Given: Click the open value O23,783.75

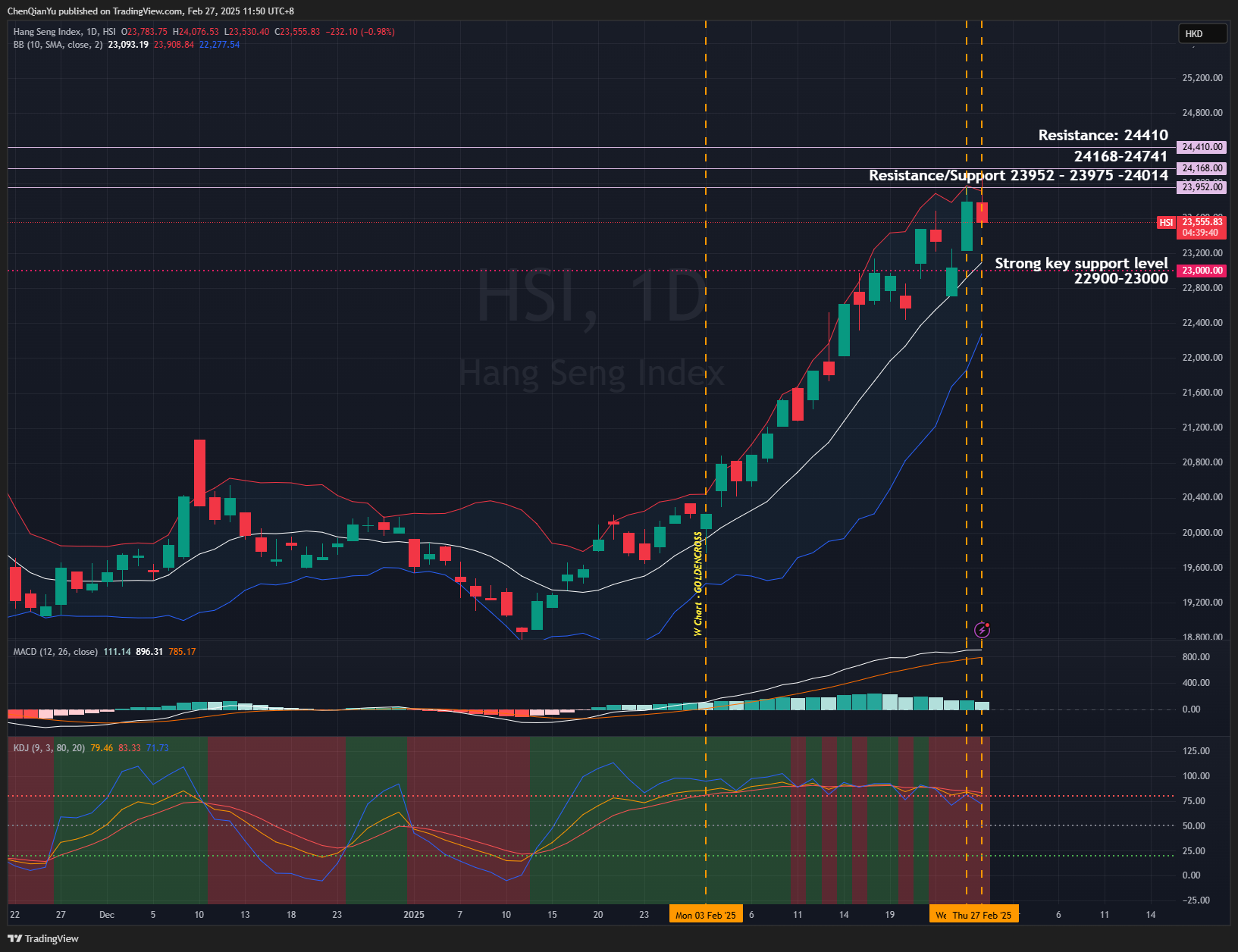Looking at the screenshot, I should [144, 32].
